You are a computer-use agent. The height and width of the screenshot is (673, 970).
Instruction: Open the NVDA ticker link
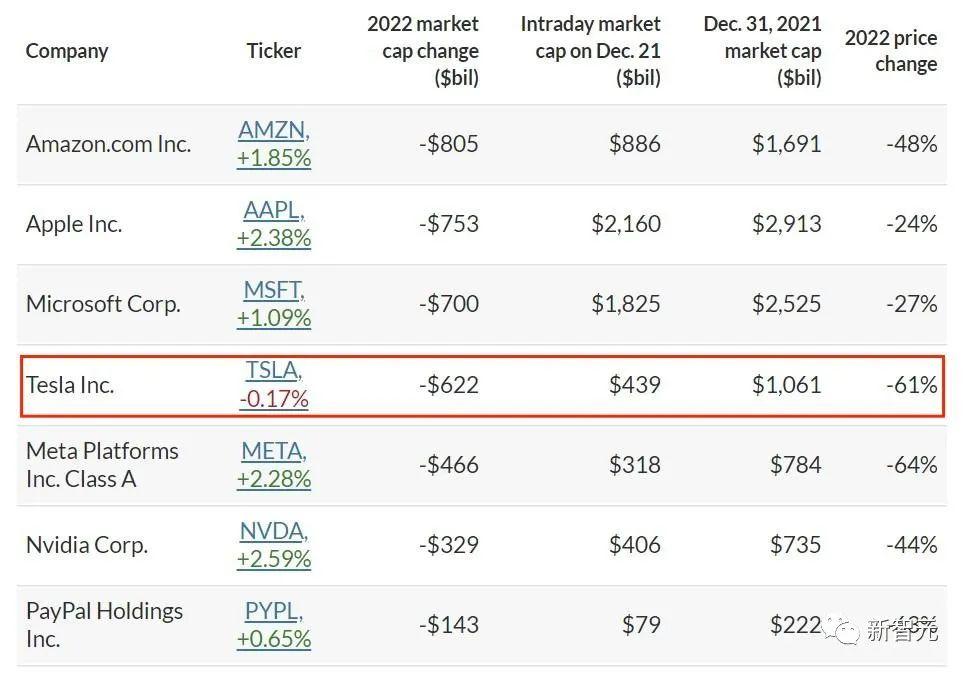point(273,531)
